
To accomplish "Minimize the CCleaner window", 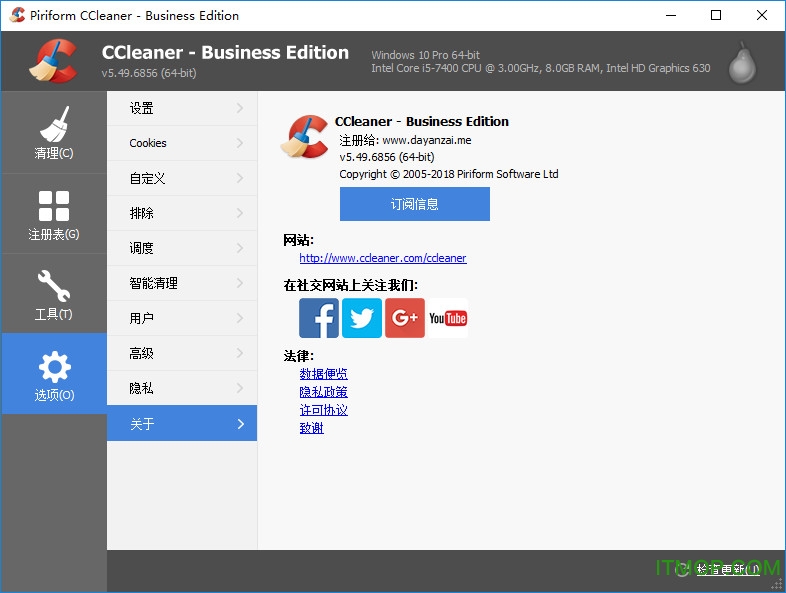I will 671,15.
